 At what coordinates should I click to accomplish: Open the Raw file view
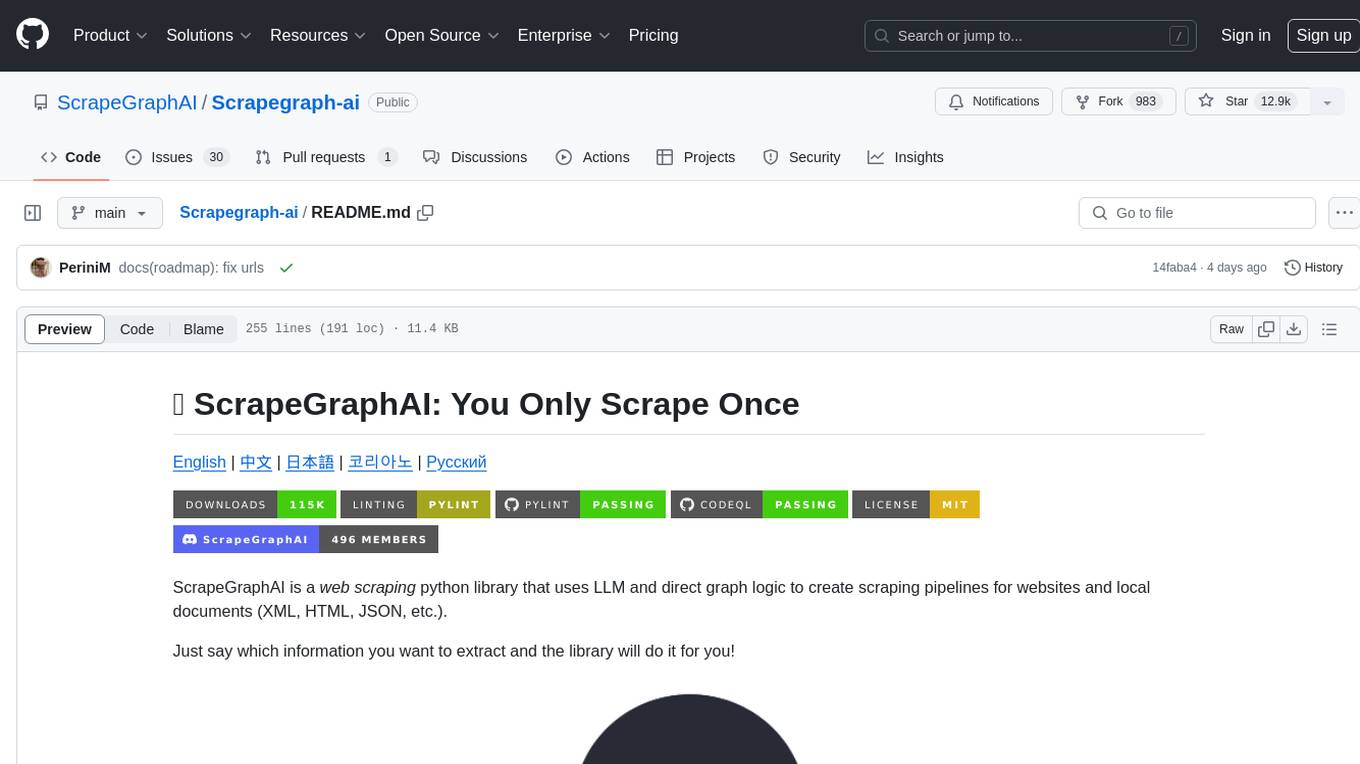pos(1231,329)
